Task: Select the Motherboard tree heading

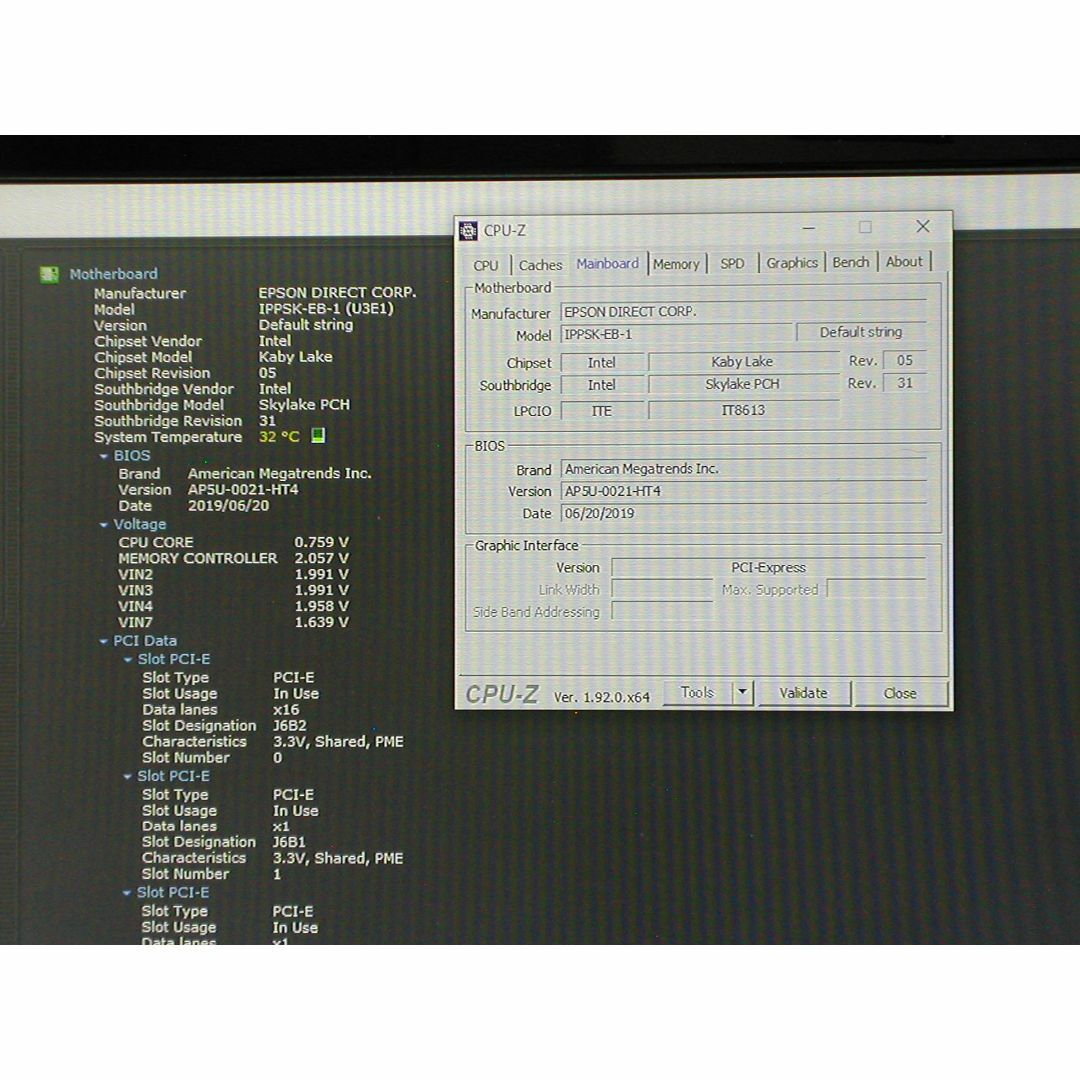Action: 113,274
